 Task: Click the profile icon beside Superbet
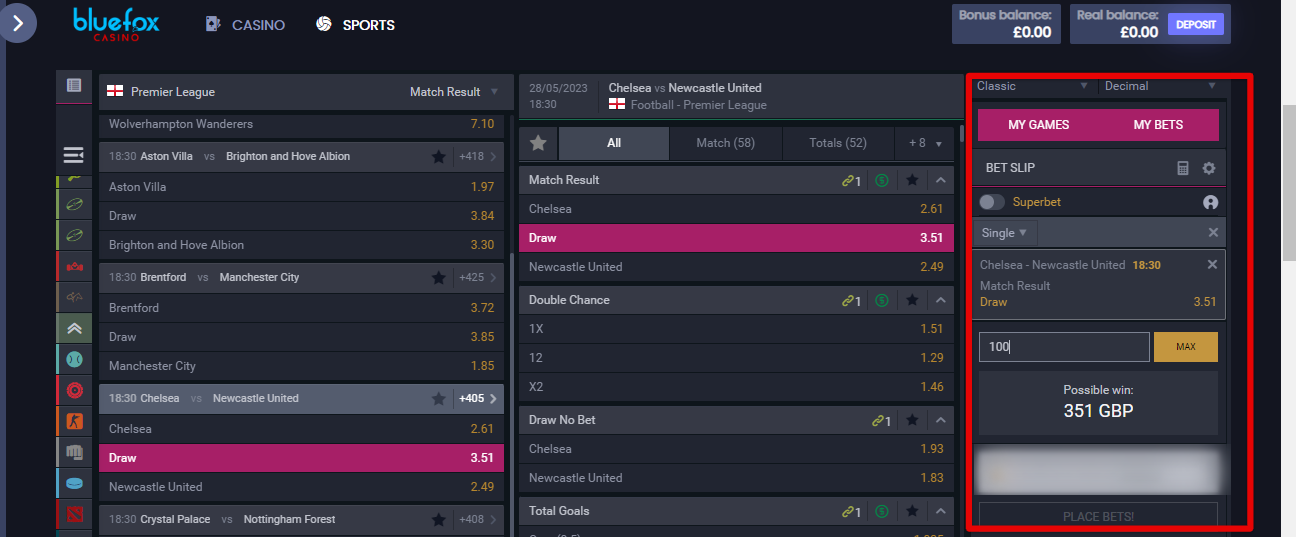click(1210, 202)
